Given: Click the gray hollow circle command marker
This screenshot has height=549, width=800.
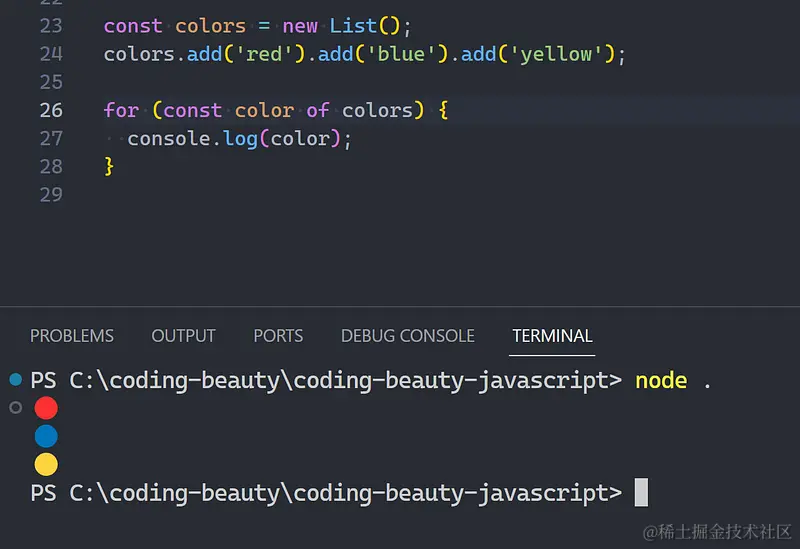Looking at the screenshot, I should [x=16, y=407].
